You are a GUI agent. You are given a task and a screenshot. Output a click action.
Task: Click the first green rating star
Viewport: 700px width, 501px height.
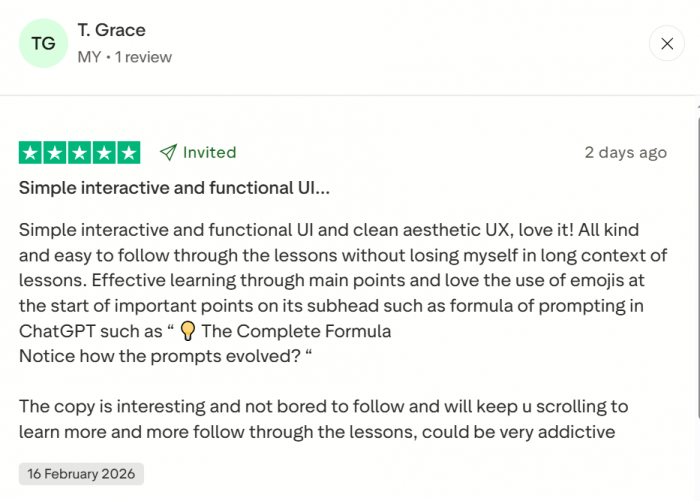30,153
